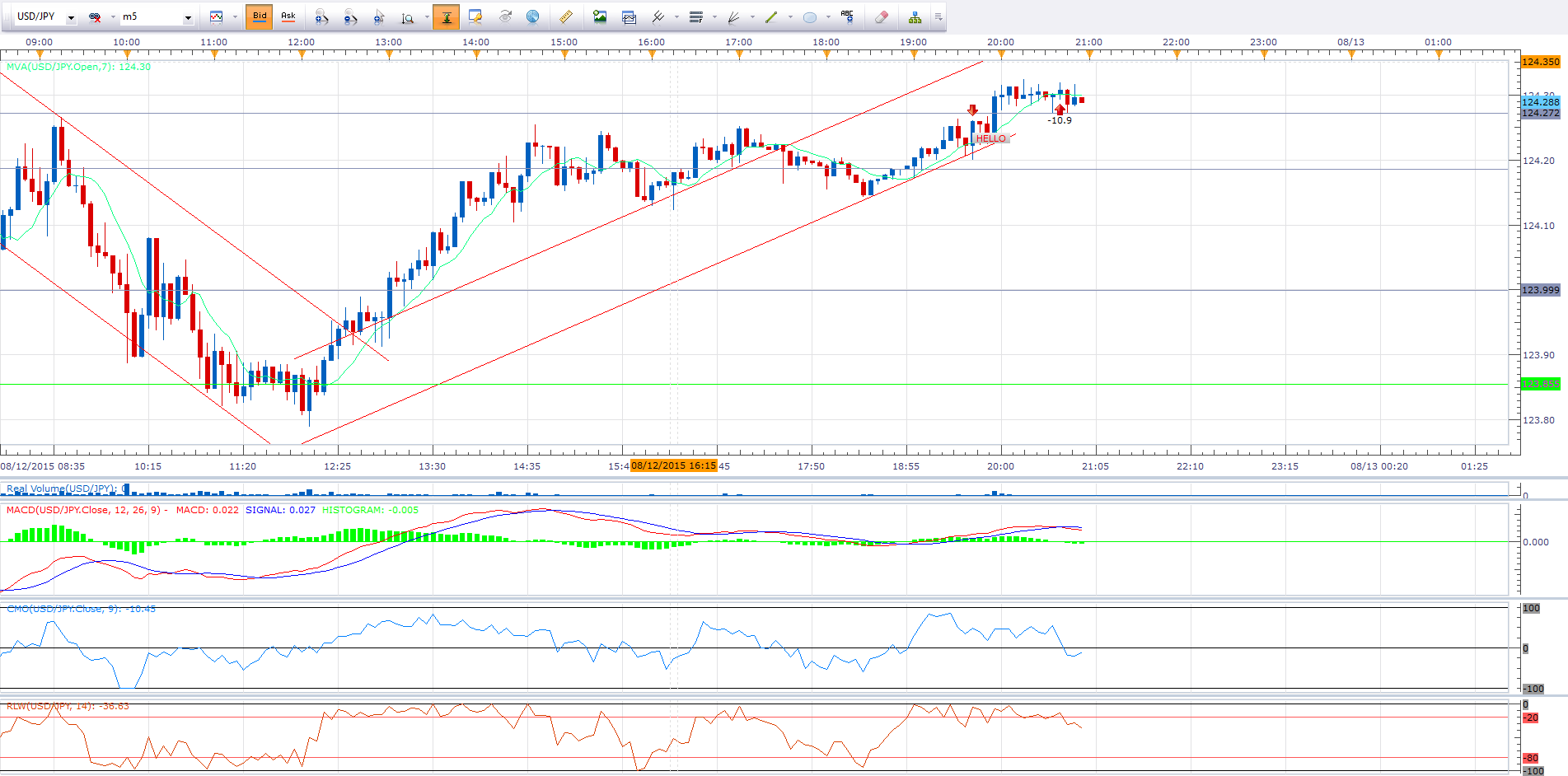This screenshot has height=776, width=1568.
Task: Open the chart type dropdown arrow
Action: [235, 17]
